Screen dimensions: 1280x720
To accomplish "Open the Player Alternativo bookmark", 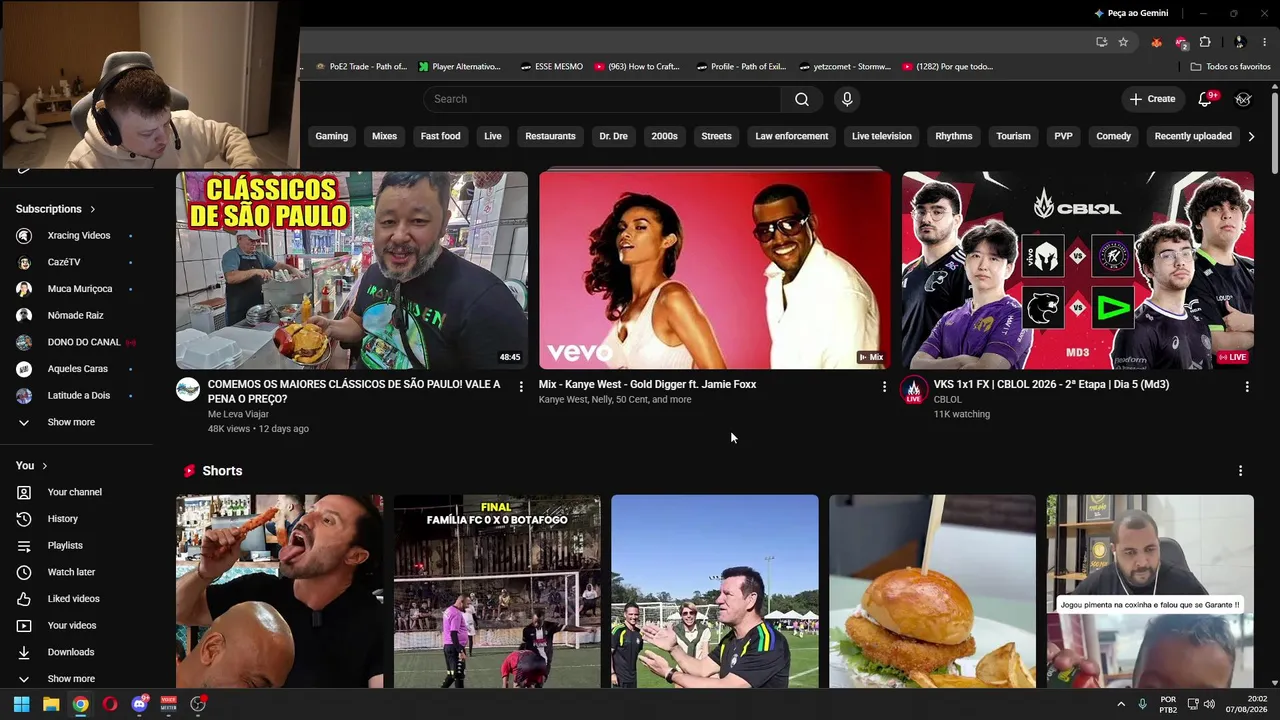I will pyautogui.click(x=460, y=67).
